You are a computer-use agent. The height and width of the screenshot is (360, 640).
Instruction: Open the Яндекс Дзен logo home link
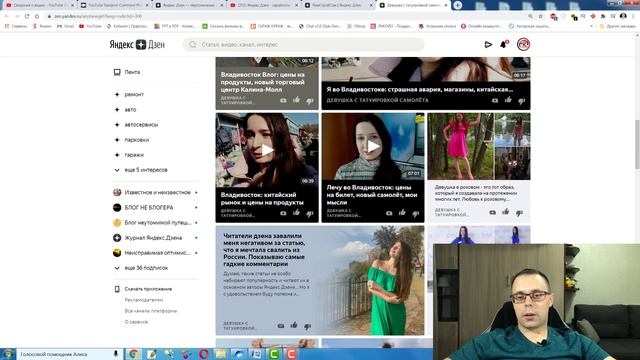[137, 44]
